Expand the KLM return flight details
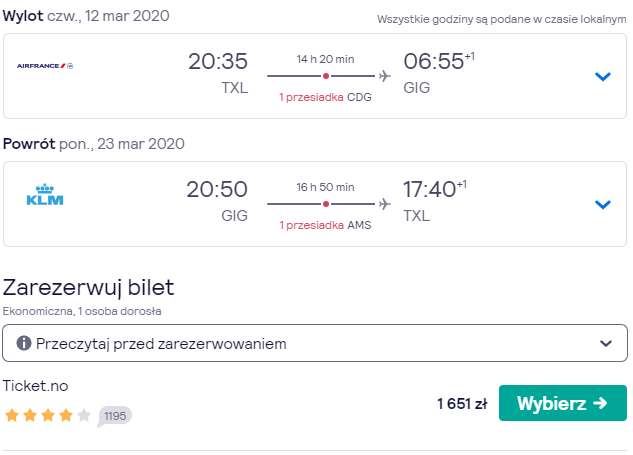 tap(603, 204)
